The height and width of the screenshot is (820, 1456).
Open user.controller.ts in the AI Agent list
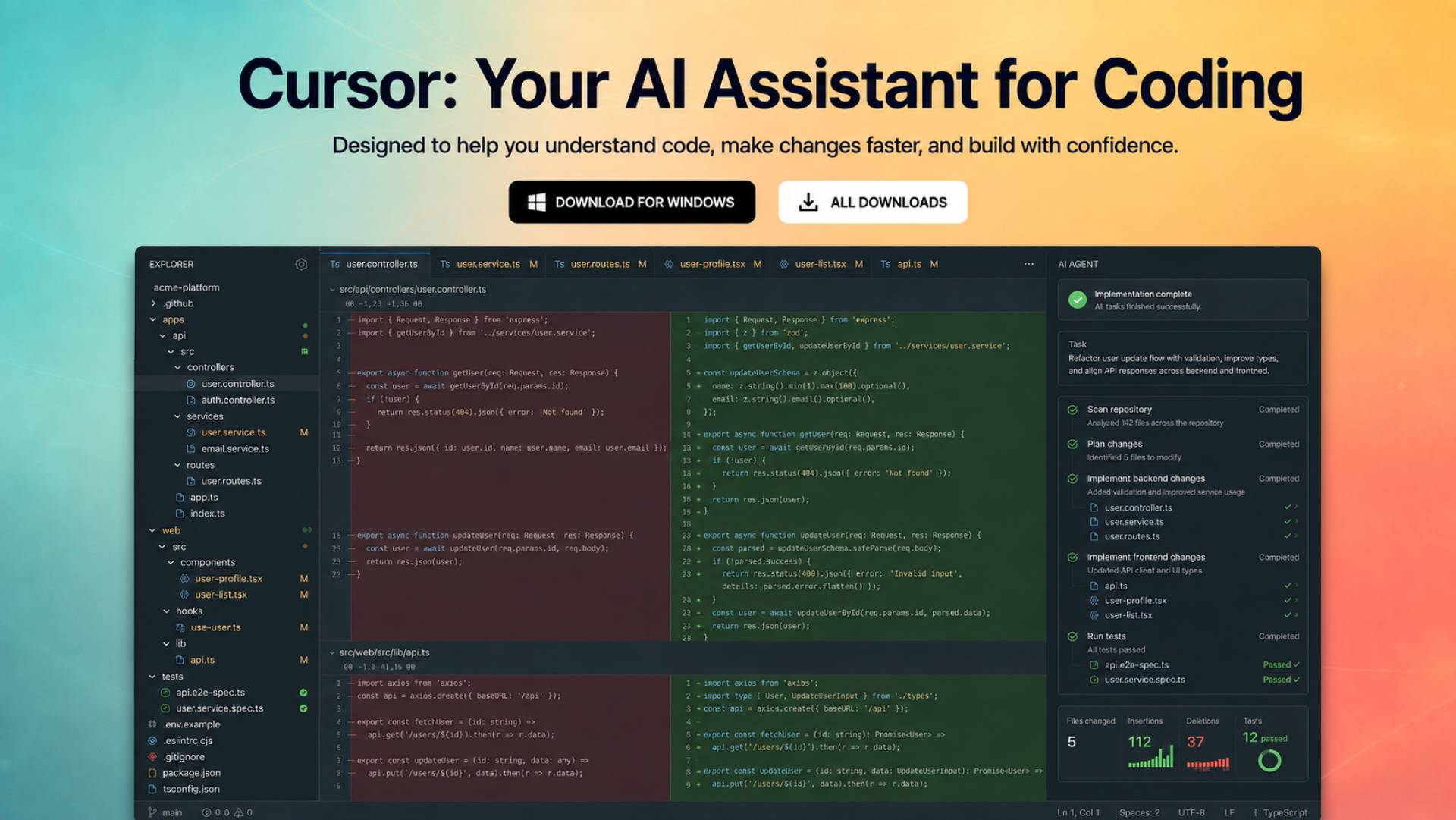[1138, 507]
